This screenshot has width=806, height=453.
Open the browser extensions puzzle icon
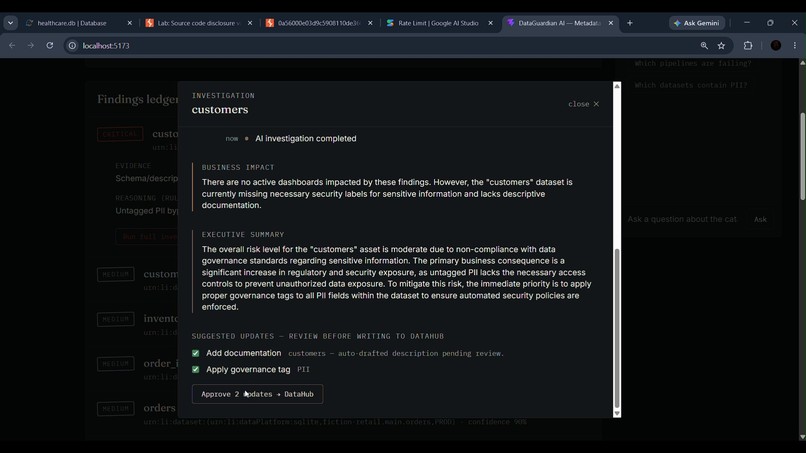pyautogui.click(x=748, y=46)
